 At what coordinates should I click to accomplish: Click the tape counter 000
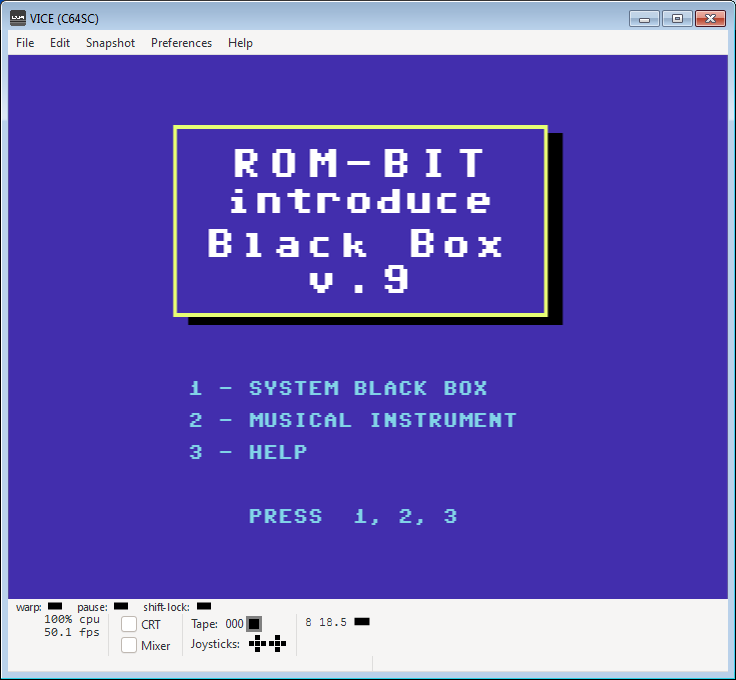tap(234, 624)
